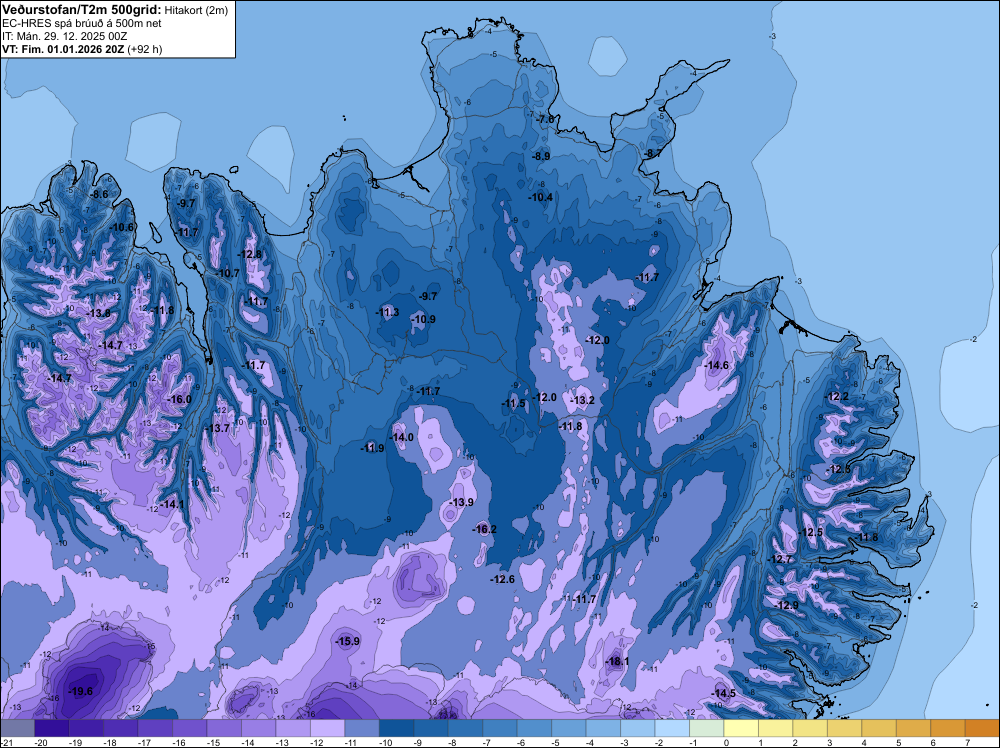Click the 'VT: Fim. 01.01.2026 20Z' valid time
The width and height of the screenshot is (1000, 748).
coord(63,49)
